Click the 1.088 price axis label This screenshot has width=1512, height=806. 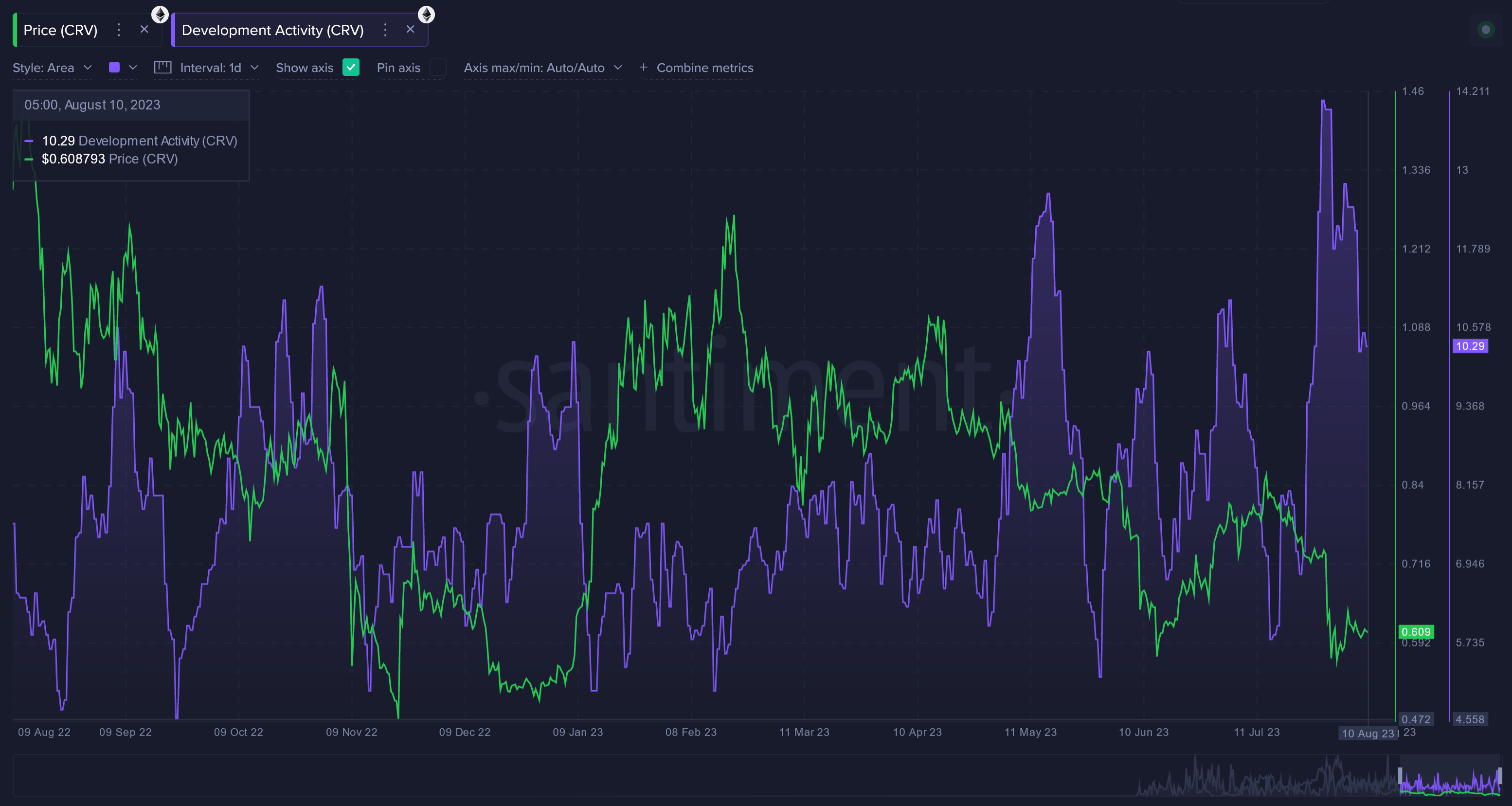point(1416,327)
